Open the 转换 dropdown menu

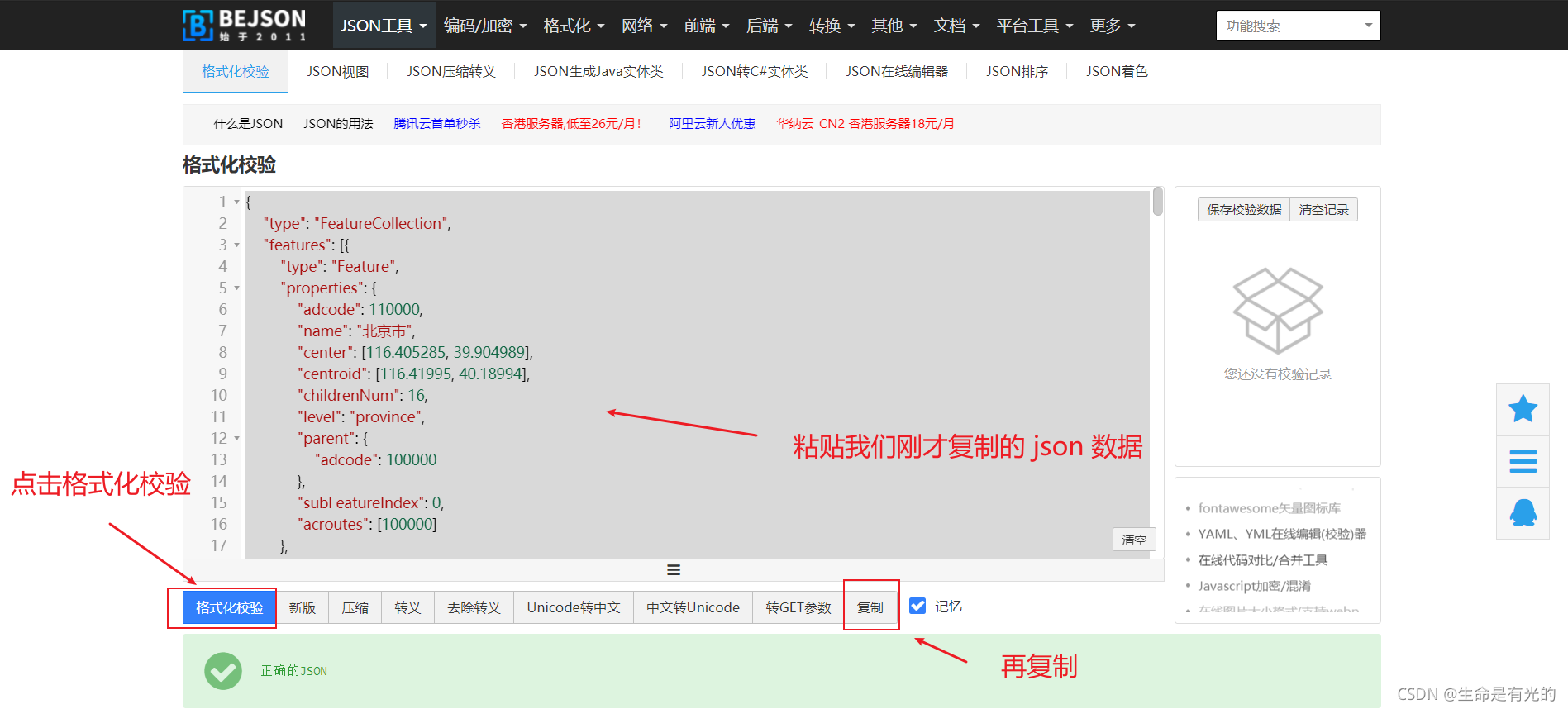(x=832, y=26)
